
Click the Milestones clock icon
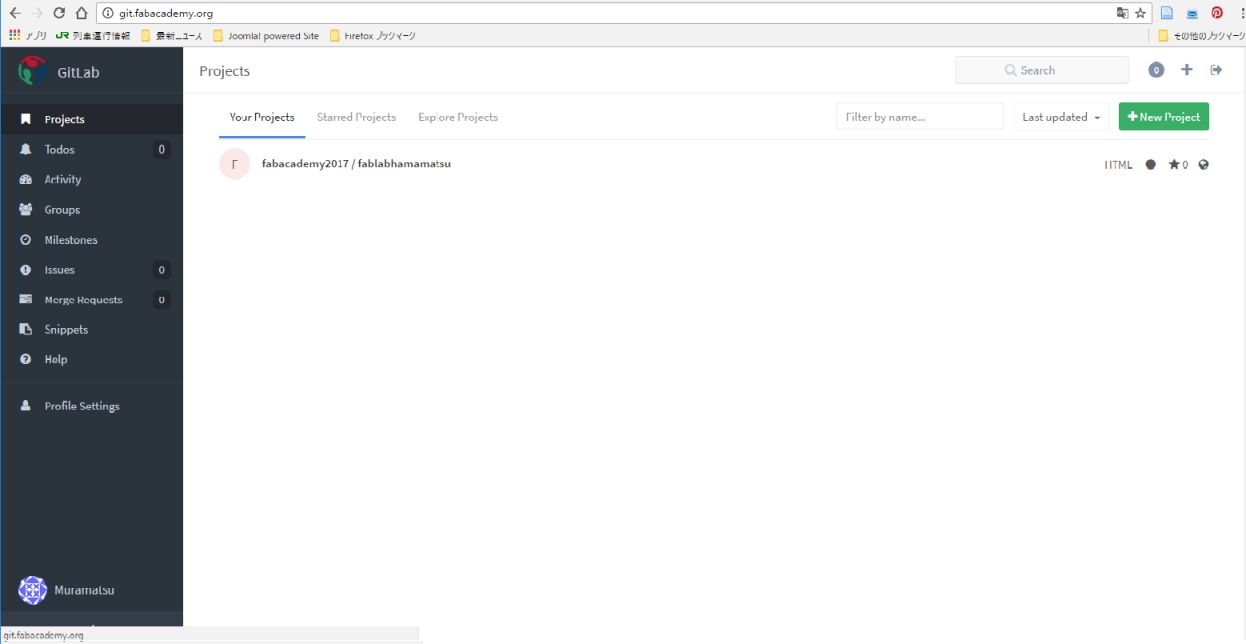point(26,239)
